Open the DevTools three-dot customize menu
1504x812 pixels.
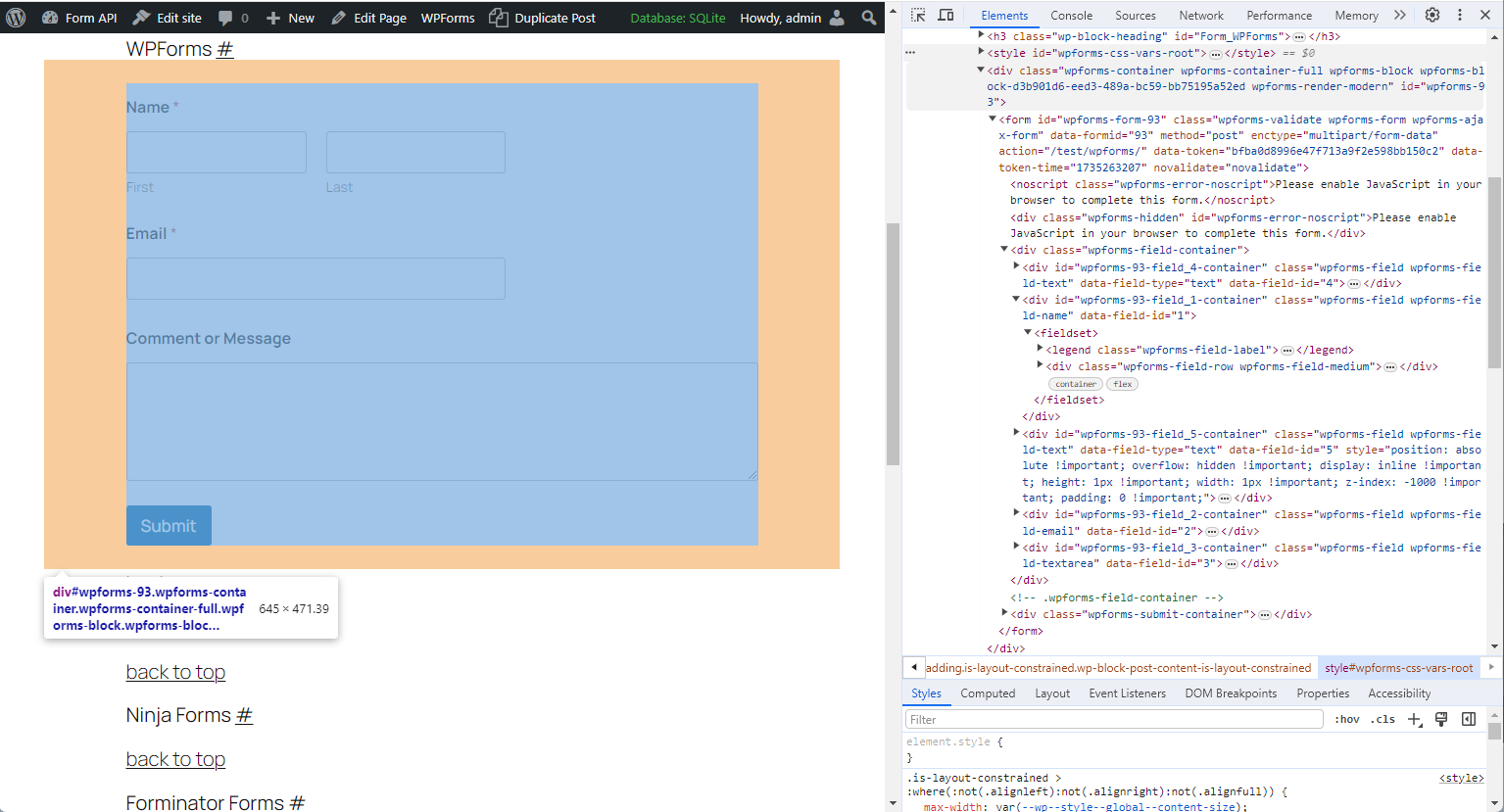click(1459, 16)
